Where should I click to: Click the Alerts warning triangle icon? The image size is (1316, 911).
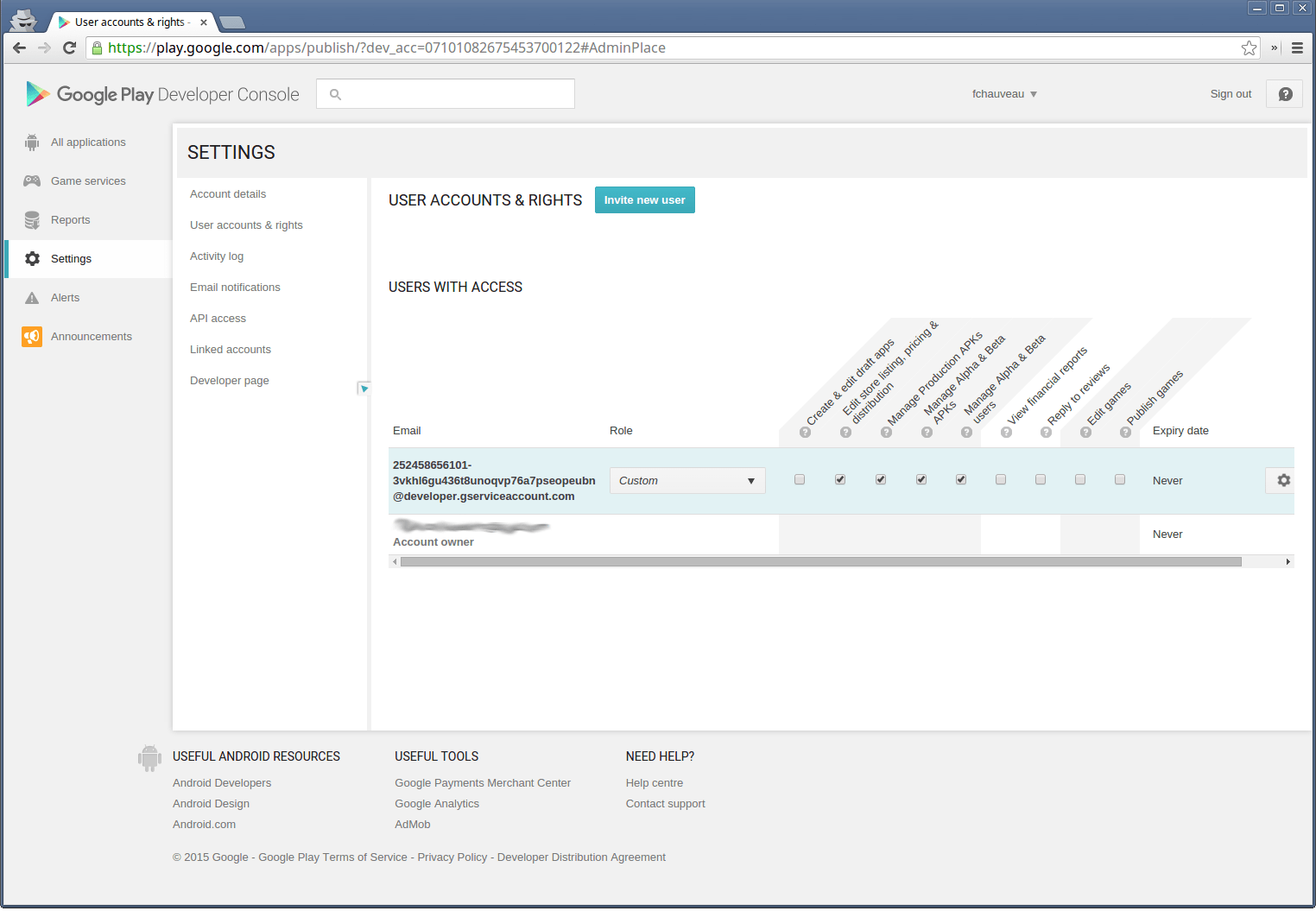click(32, 298)
